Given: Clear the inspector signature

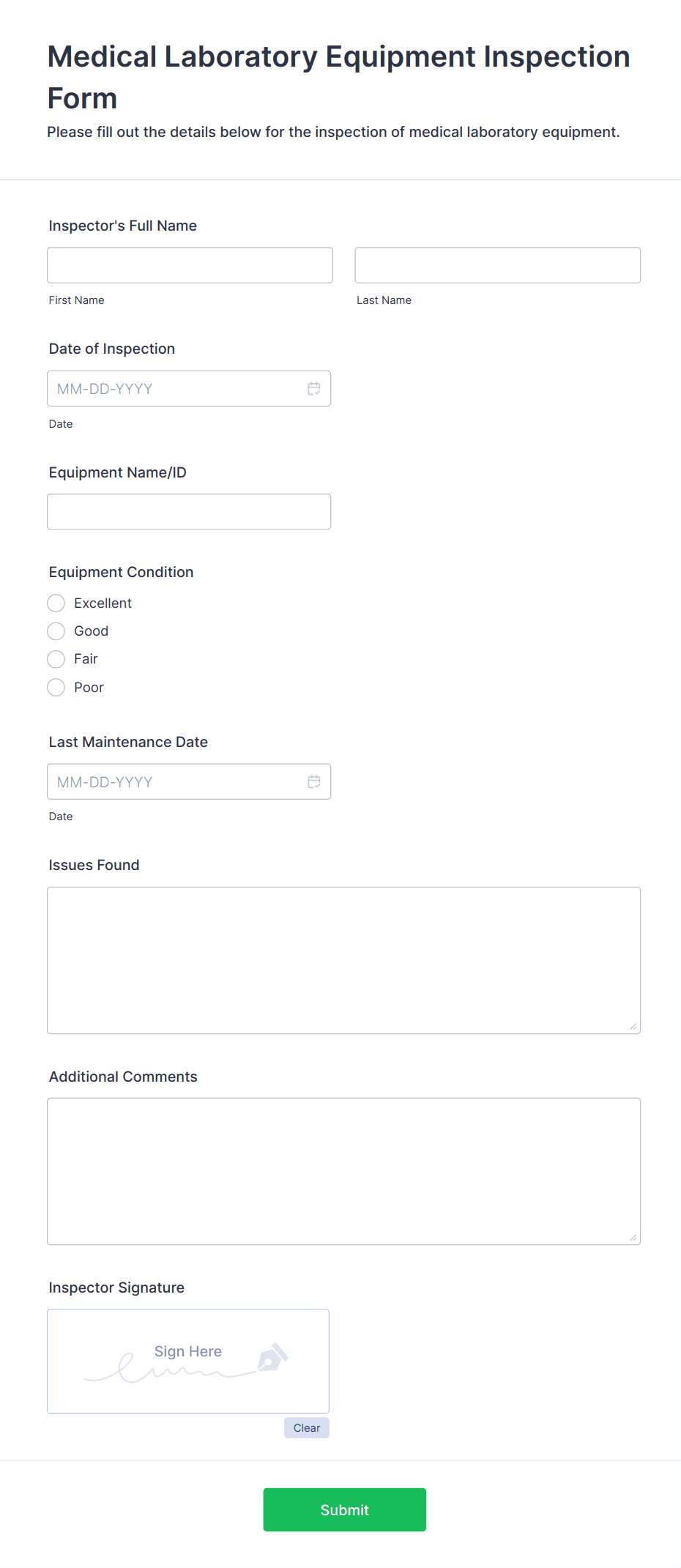Looking at the screenshot, I should (x=306, y=1427).
